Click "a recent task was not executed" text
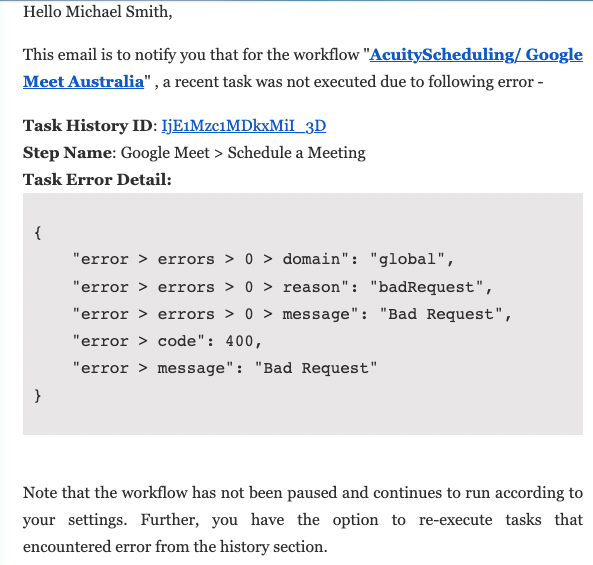 [x=268, y=82]
